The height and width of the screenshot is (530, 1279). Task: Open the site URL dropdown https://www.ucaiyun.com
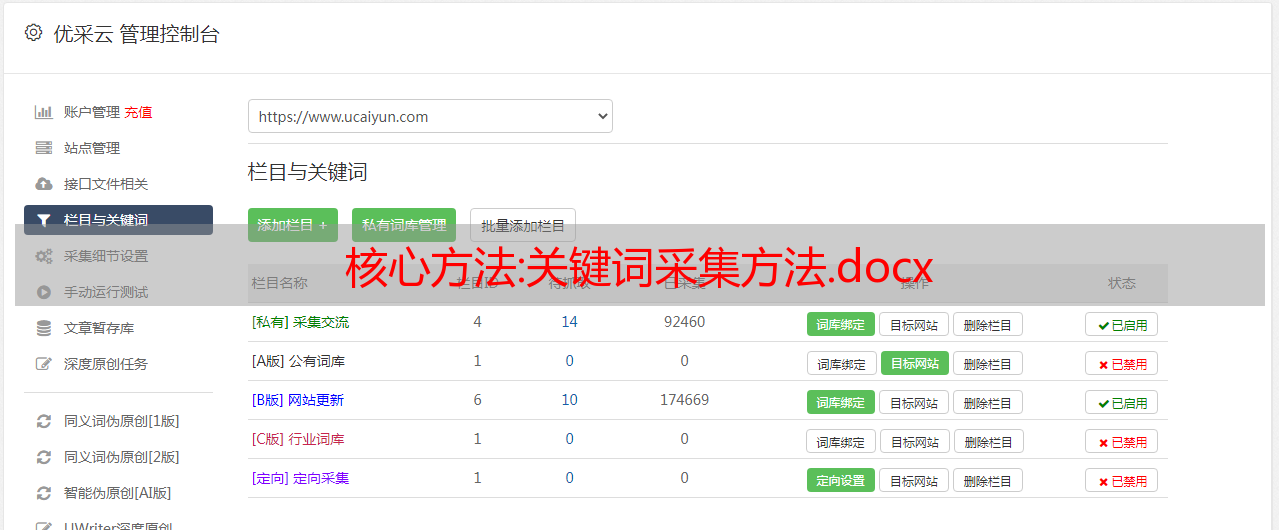click(x=430, y=116)
